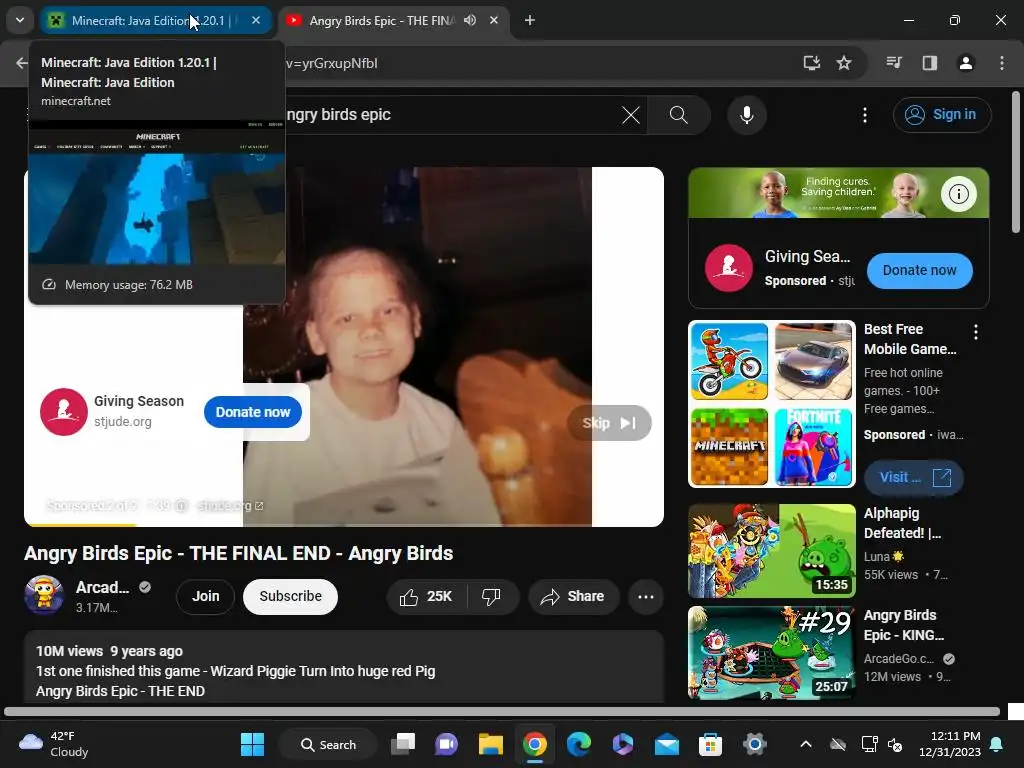This screenshot has width=1024, height=768.
Task: Click the Visit button on games ad
Action: click(914, 477)
